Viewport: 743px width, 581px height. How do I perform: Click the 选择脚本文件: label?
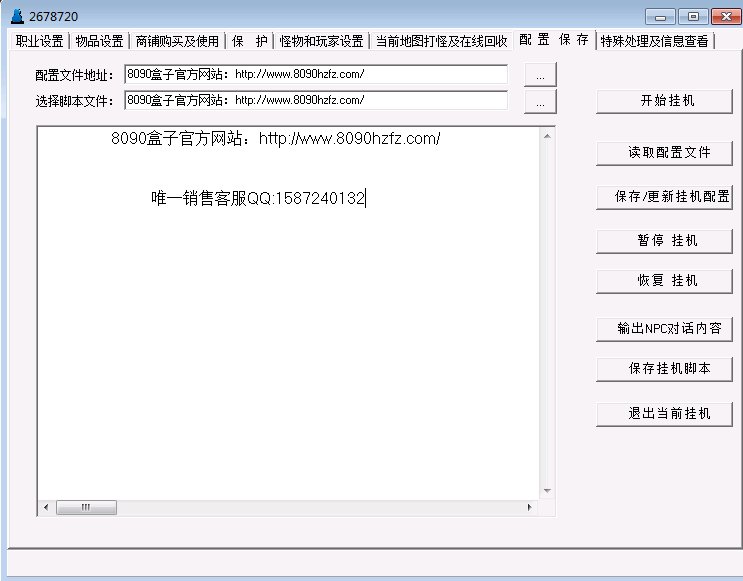tap(74, 101)
